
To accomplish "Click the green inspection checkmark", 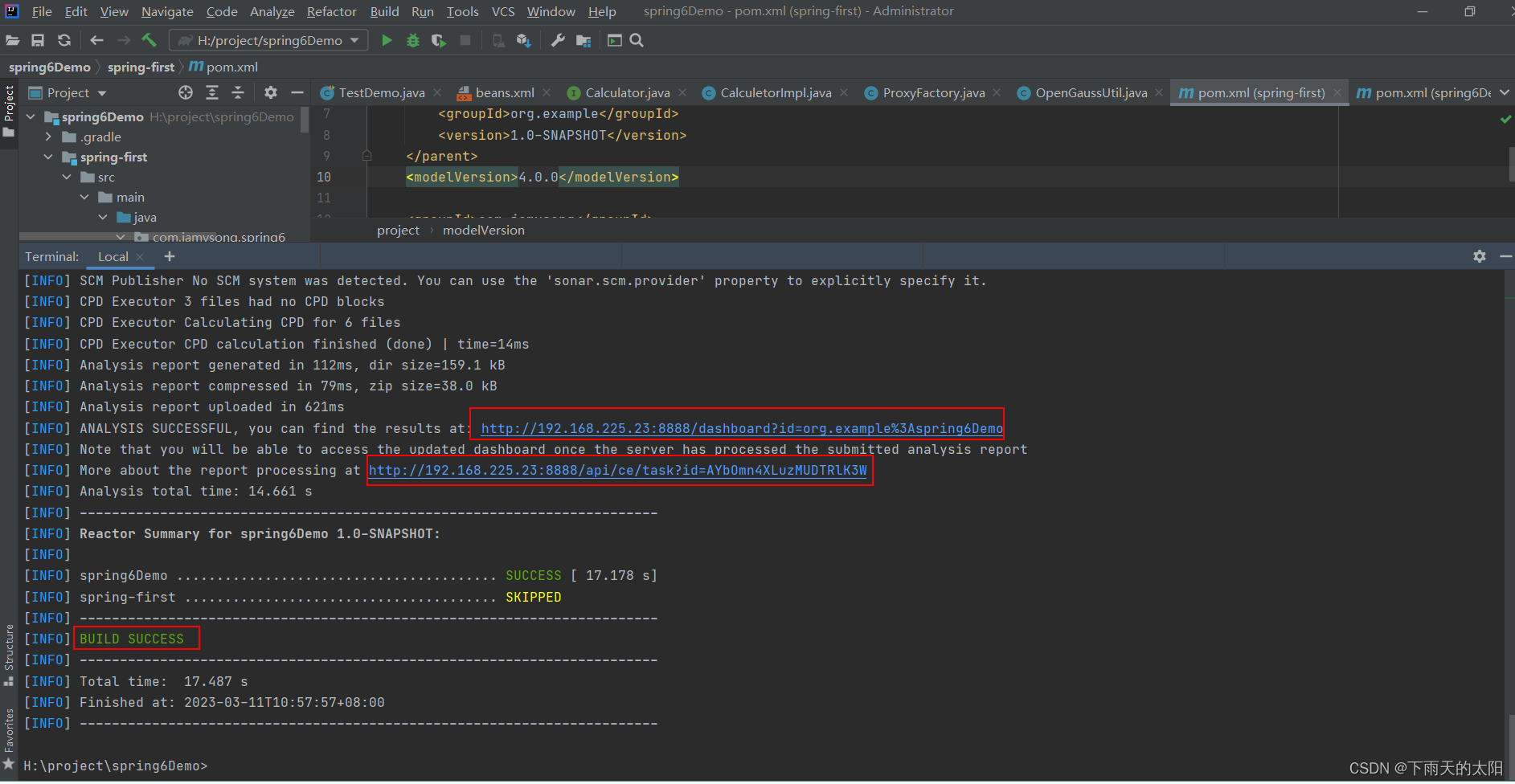I will [1505, 119].
